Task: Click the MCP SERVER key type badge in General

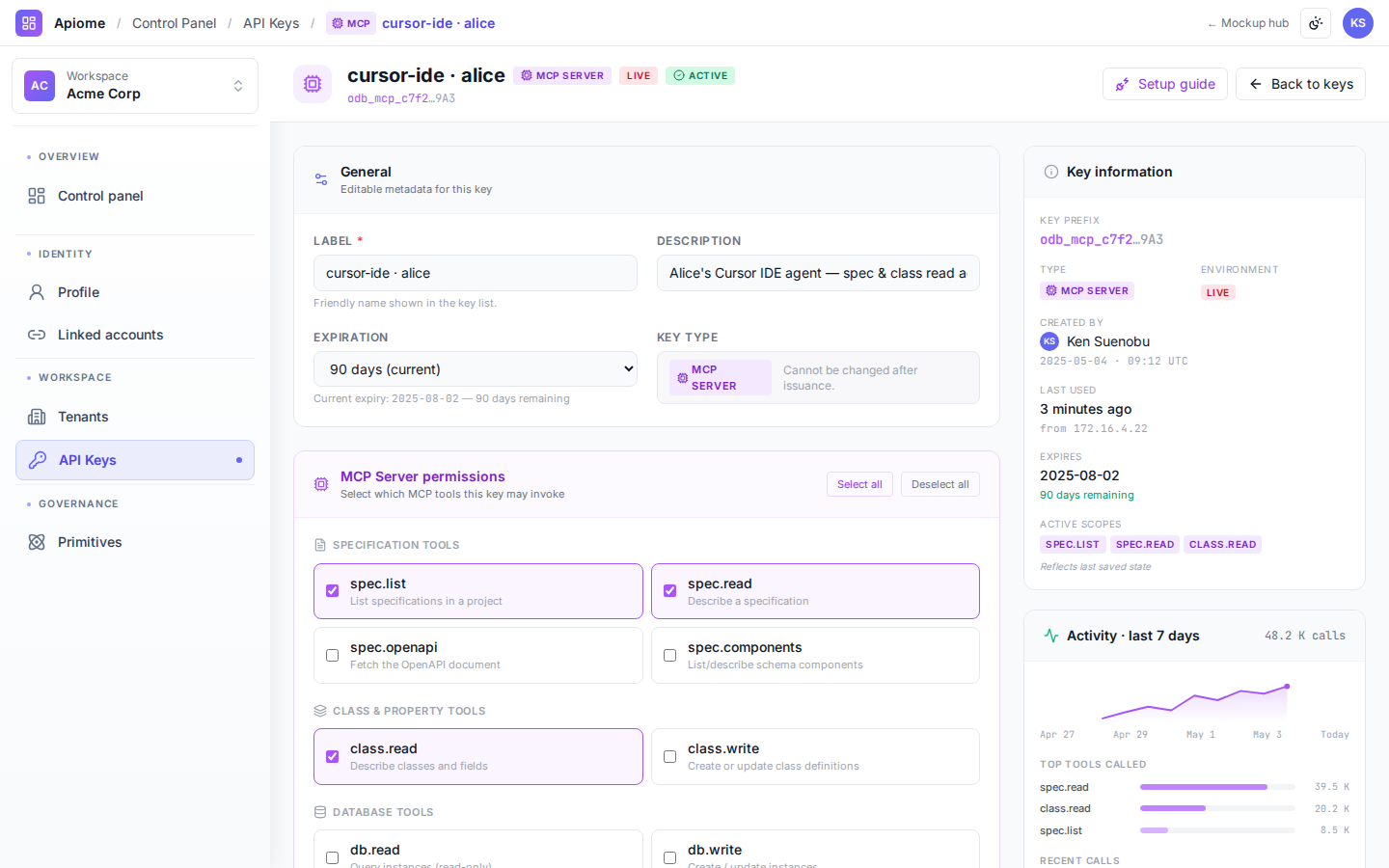Action: pos(721,378)
